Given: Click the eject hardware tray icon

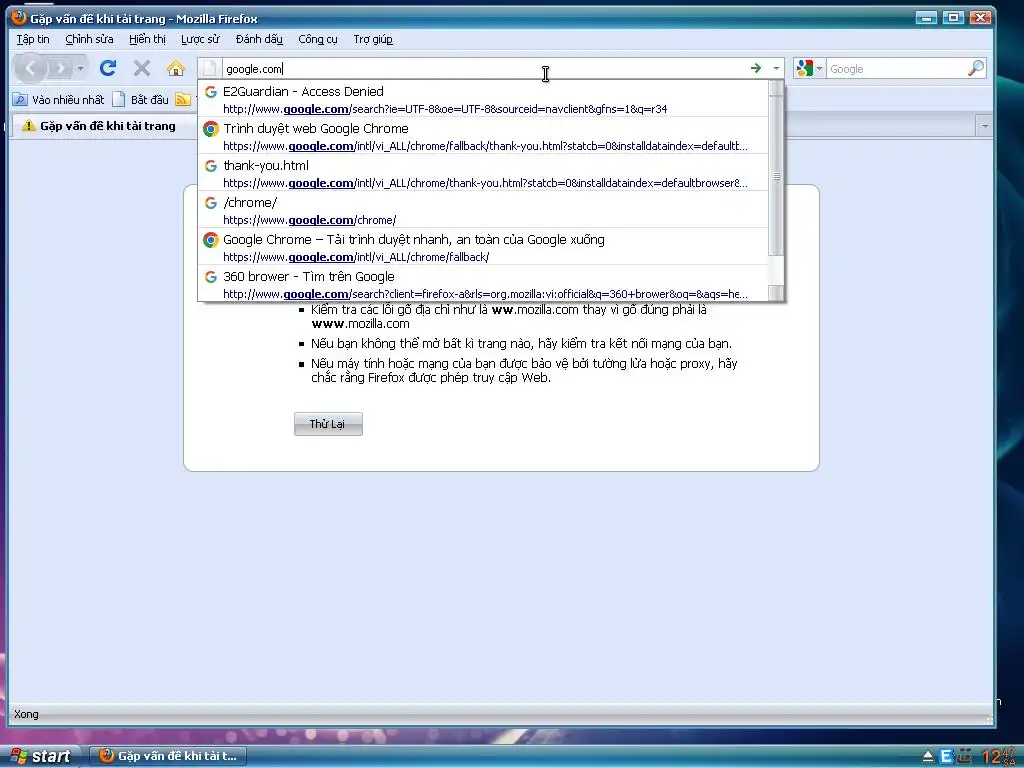Looking at the screenshot, I should click(927, 757).
